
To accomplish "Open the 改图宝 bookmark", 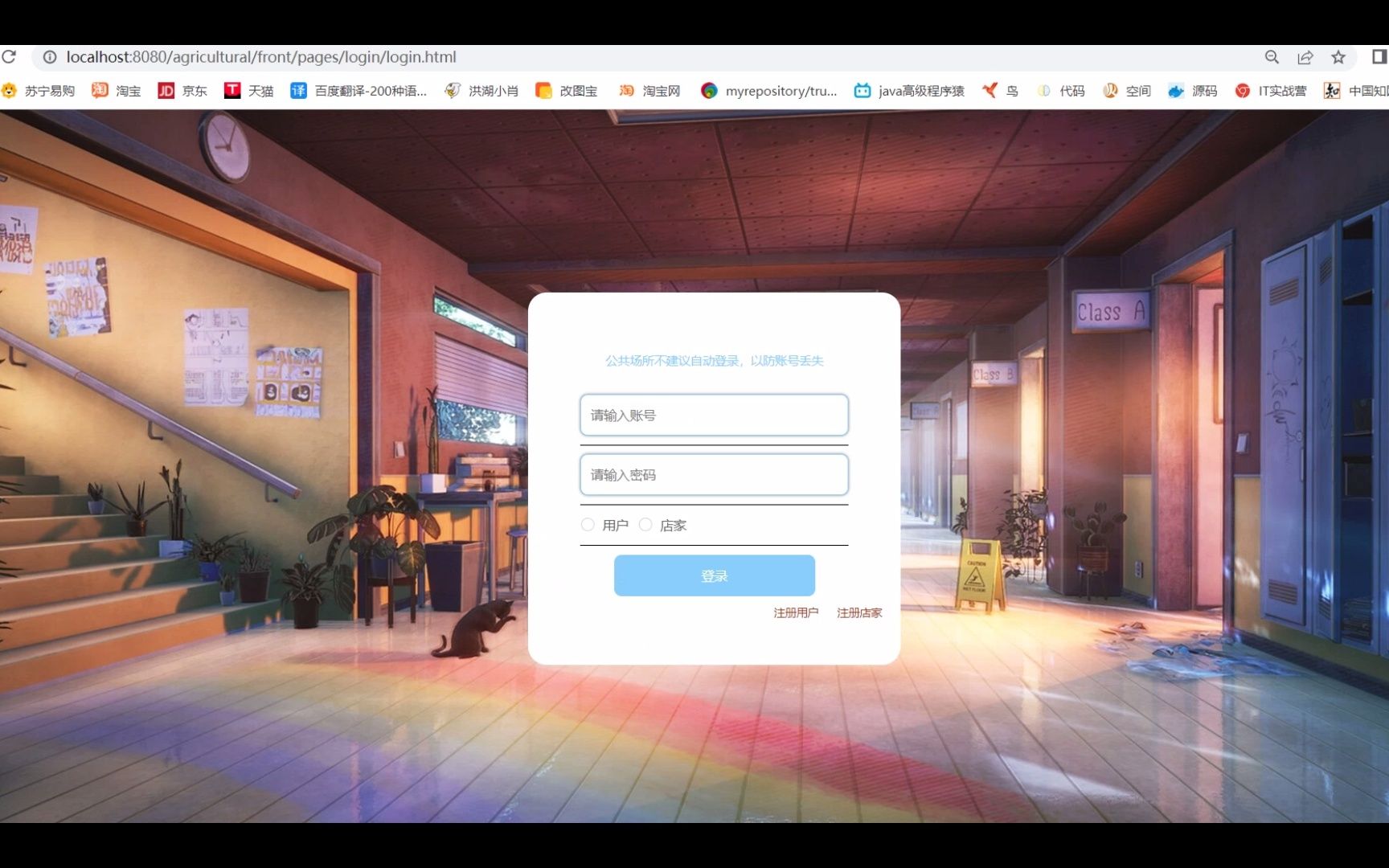I will click(567, 91).
